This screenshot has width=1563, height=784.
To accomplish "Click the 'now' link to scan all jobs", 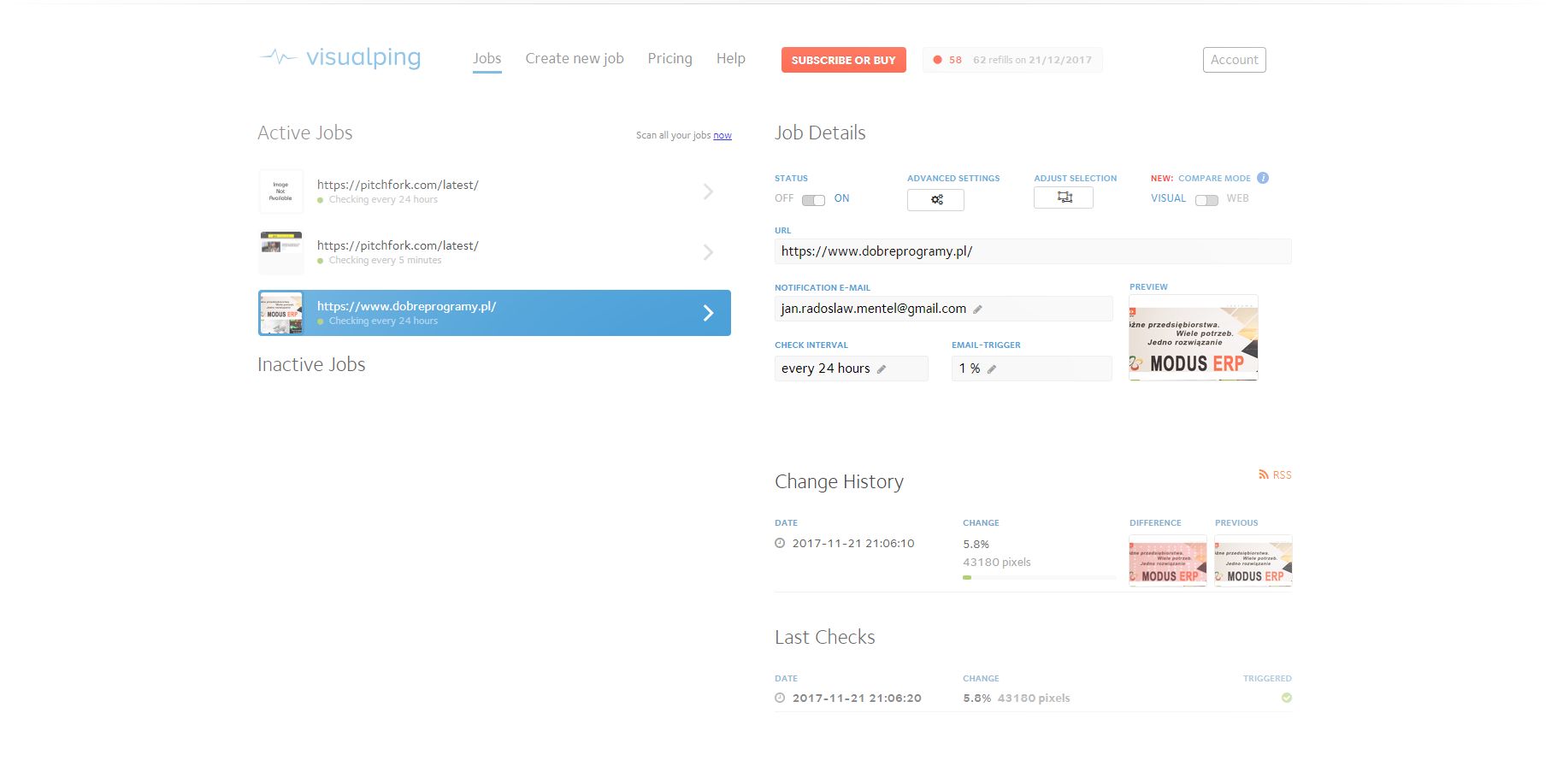I will (x=723, y=135).
